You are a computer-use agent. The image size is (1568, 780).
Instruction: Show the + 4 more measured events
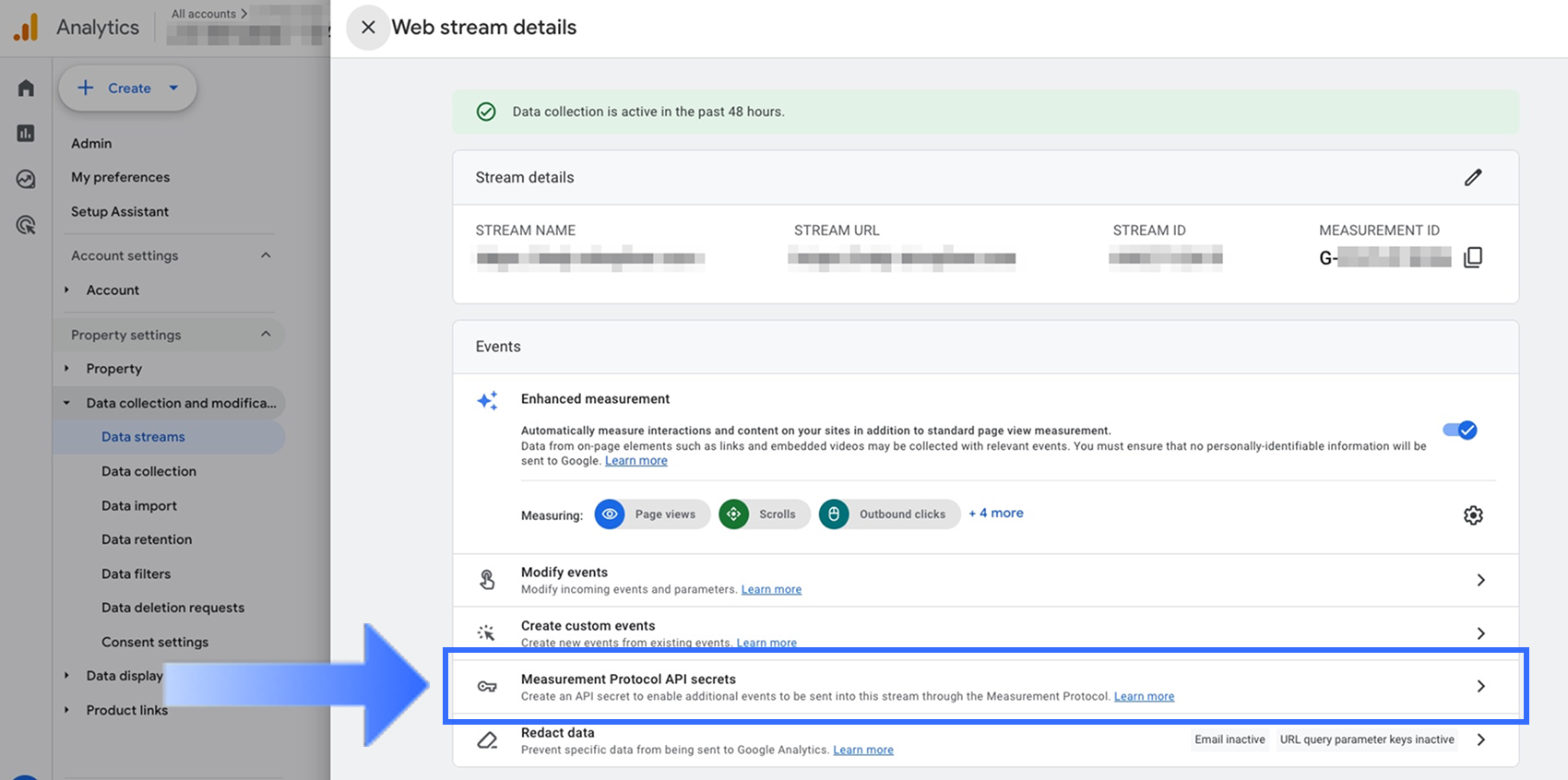pos(996,514)
